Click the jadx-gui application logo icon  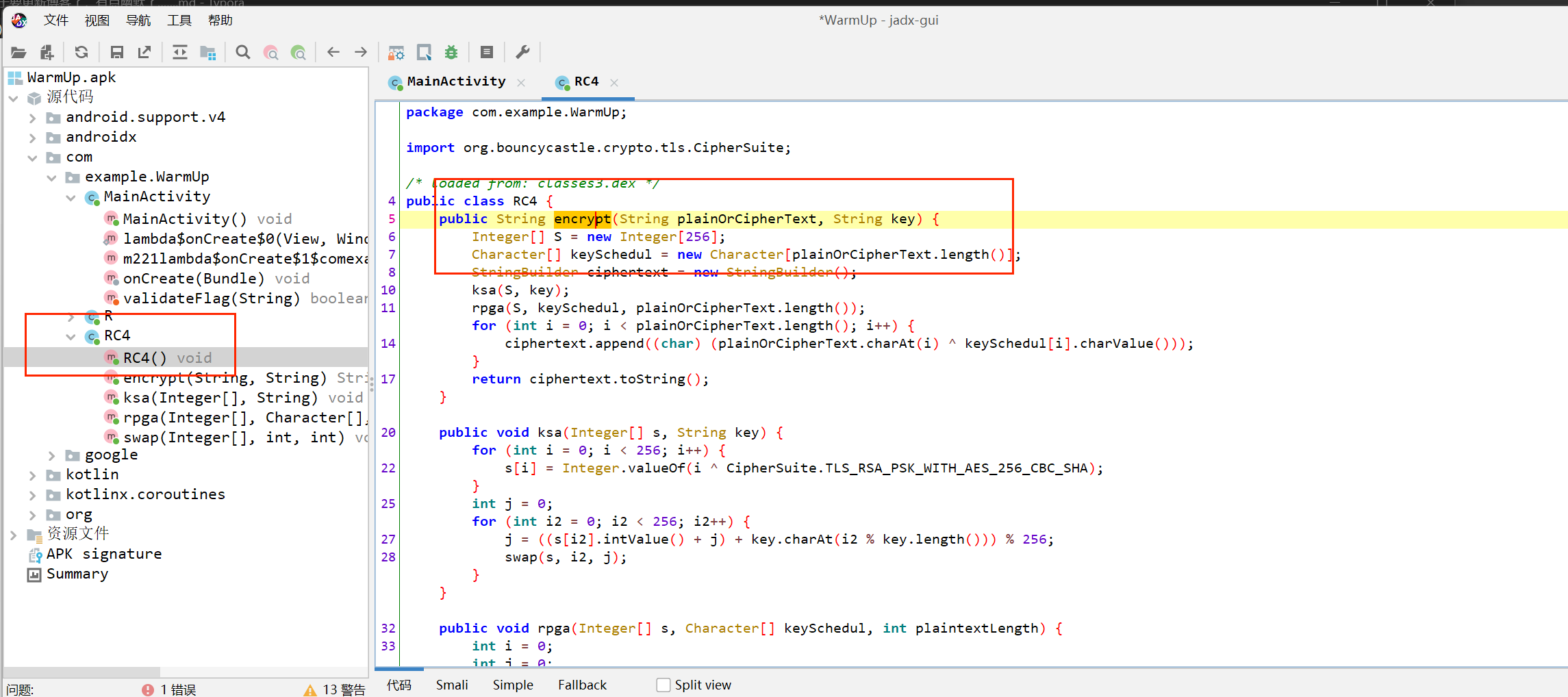pyautogui.click(x=19, y=21)
